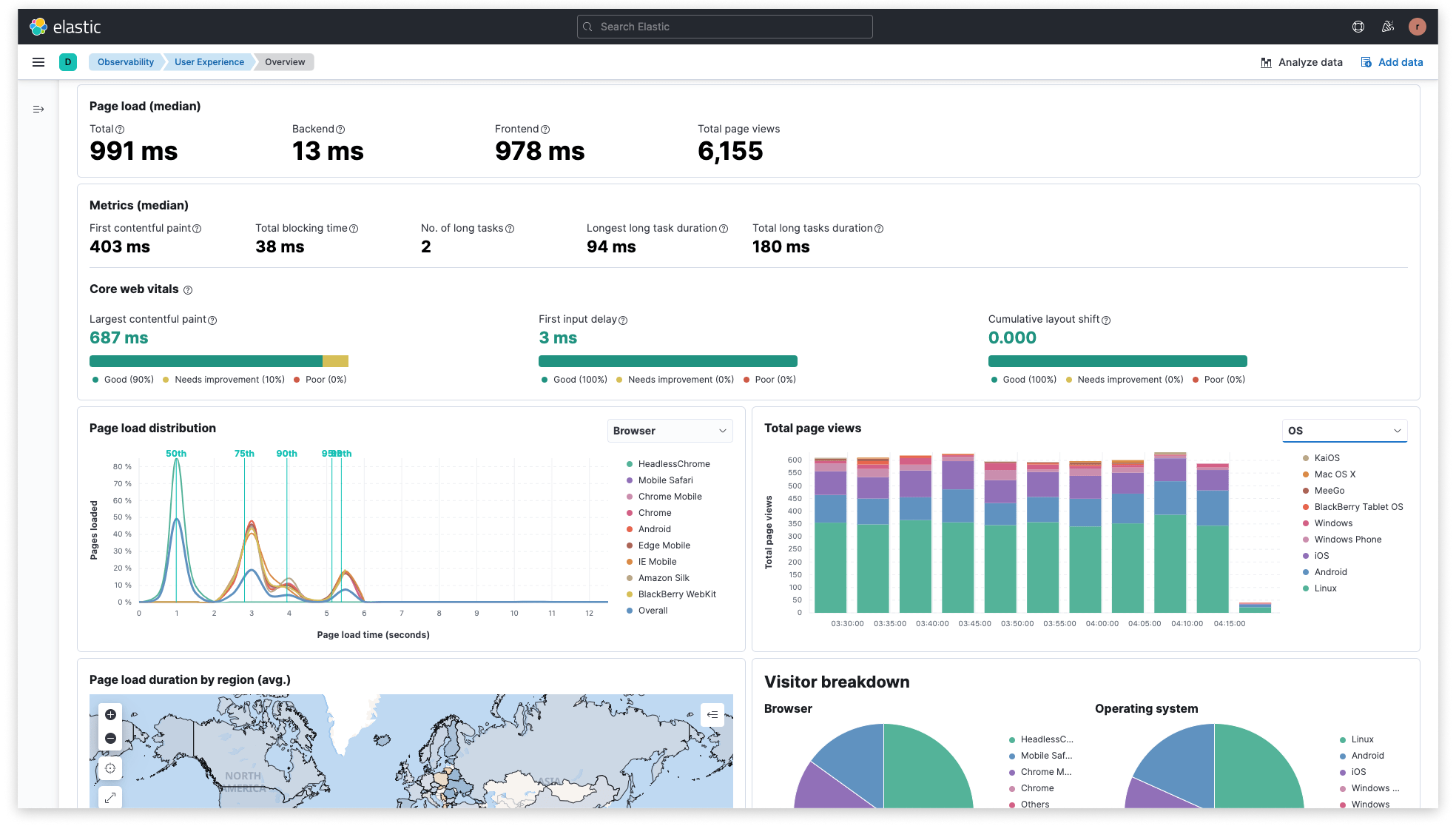
Task: Open the spaces selector labeled D
Action: click(x=68, y=62)
